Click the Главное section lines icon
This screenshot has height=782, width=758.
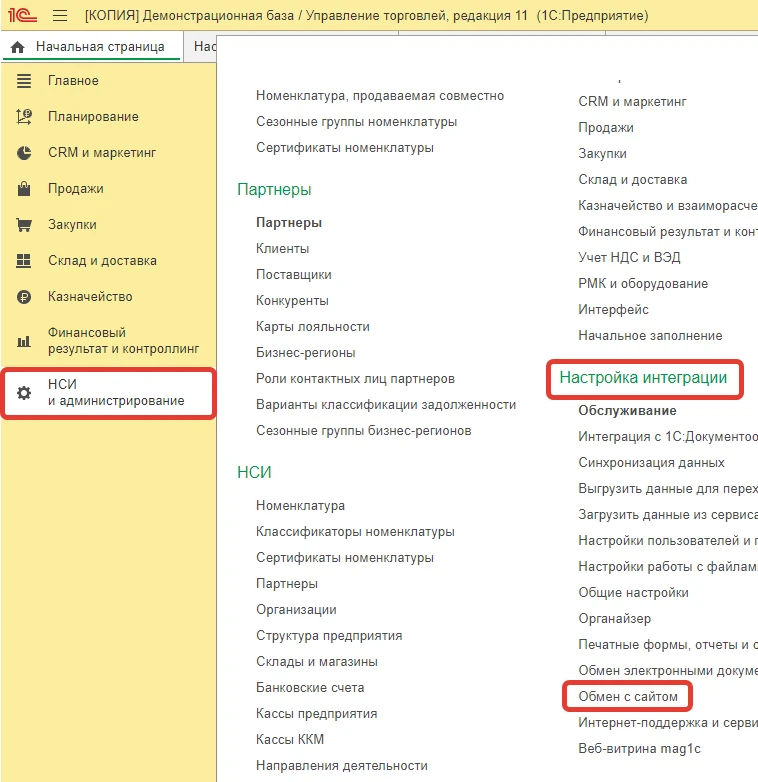[x=25, y=81]
